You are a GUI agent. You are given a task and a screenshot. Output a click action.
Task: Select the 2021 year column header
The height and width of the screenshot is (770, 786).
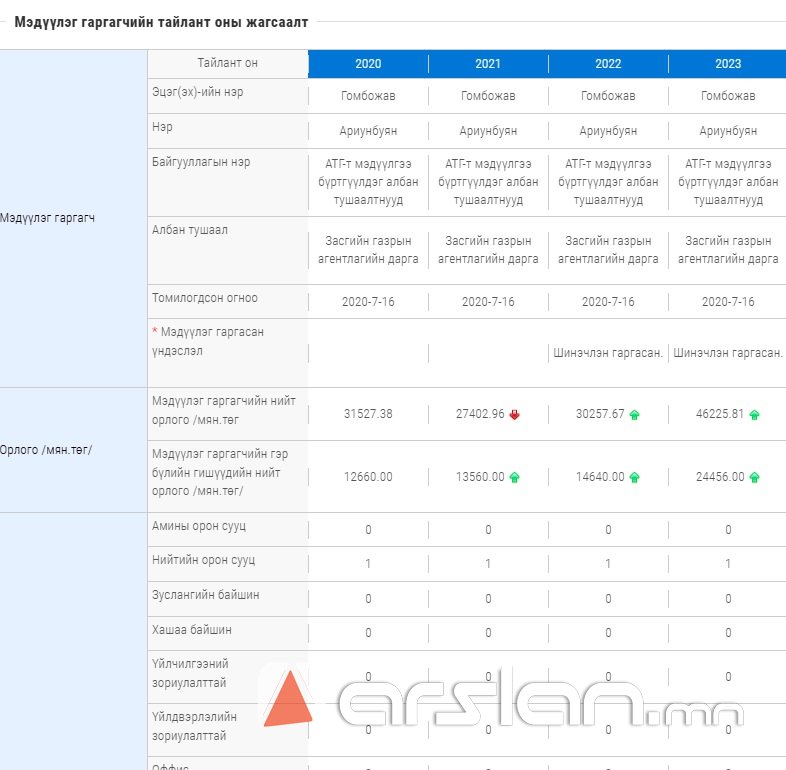[x=488, y=64]
